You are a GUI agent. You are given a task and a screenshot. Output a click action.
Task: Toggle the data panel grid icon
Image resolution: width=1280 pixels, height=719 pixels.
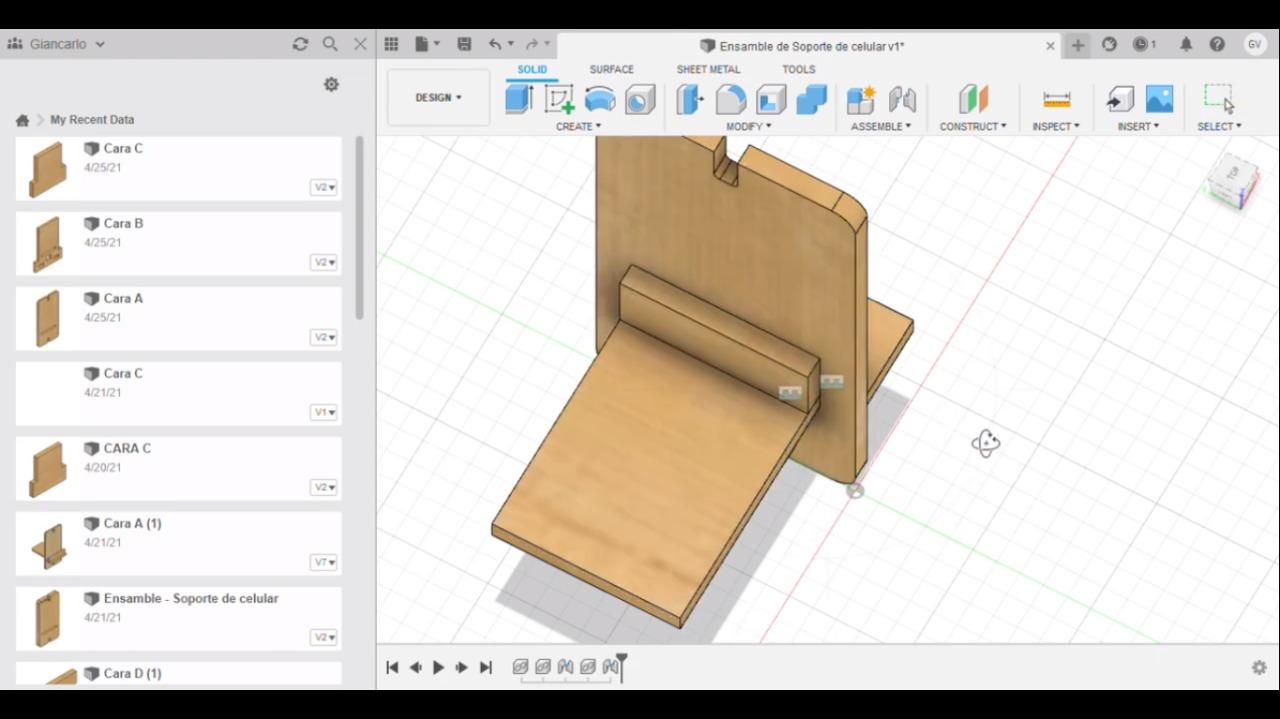pyautogui.click(x=391, y=44)
